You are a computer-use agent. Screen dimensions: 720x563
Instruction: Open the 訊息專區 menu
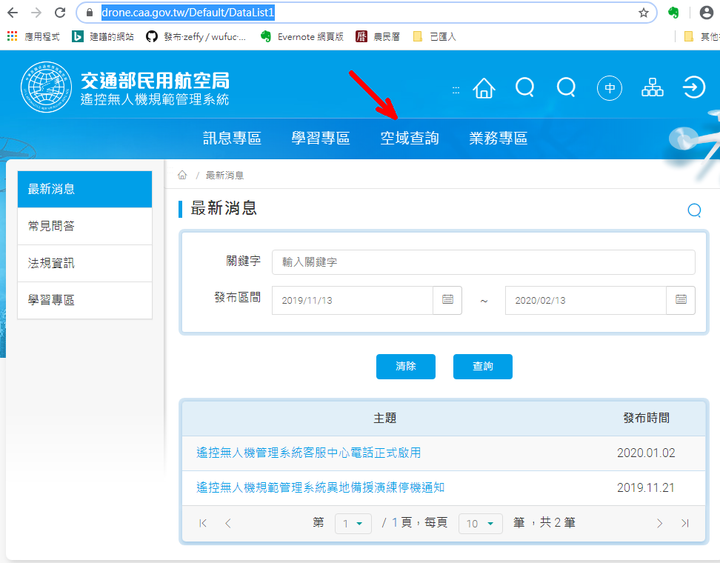(232, 138)
